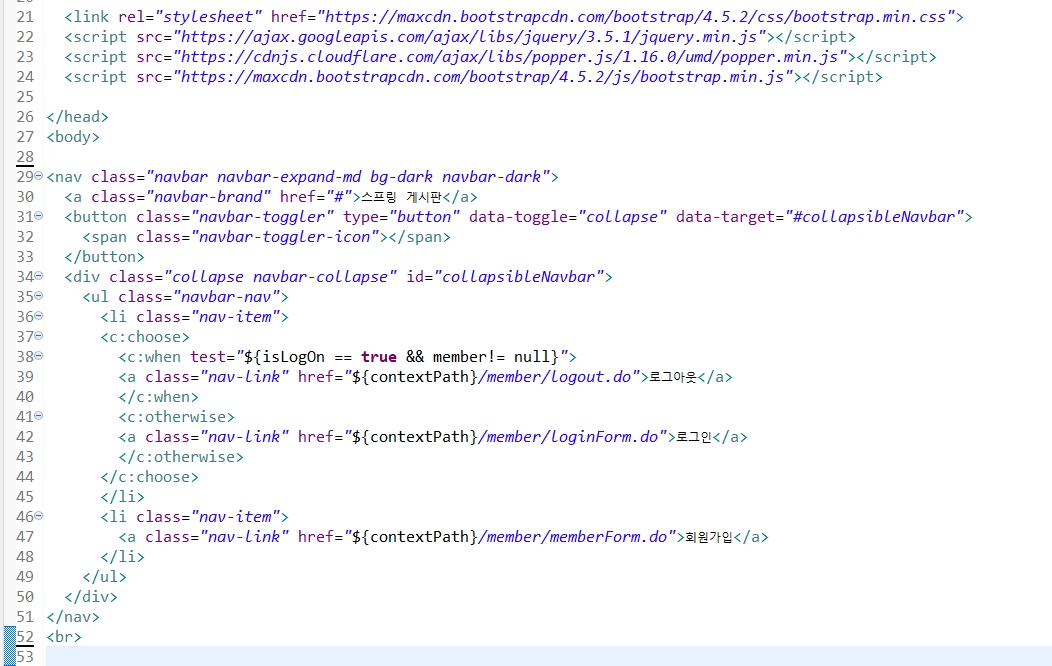Image resolution: width=1052 pixels, height=666 pixels.
Task: Click the /member/logout.do href
Action: pos(556,377)
